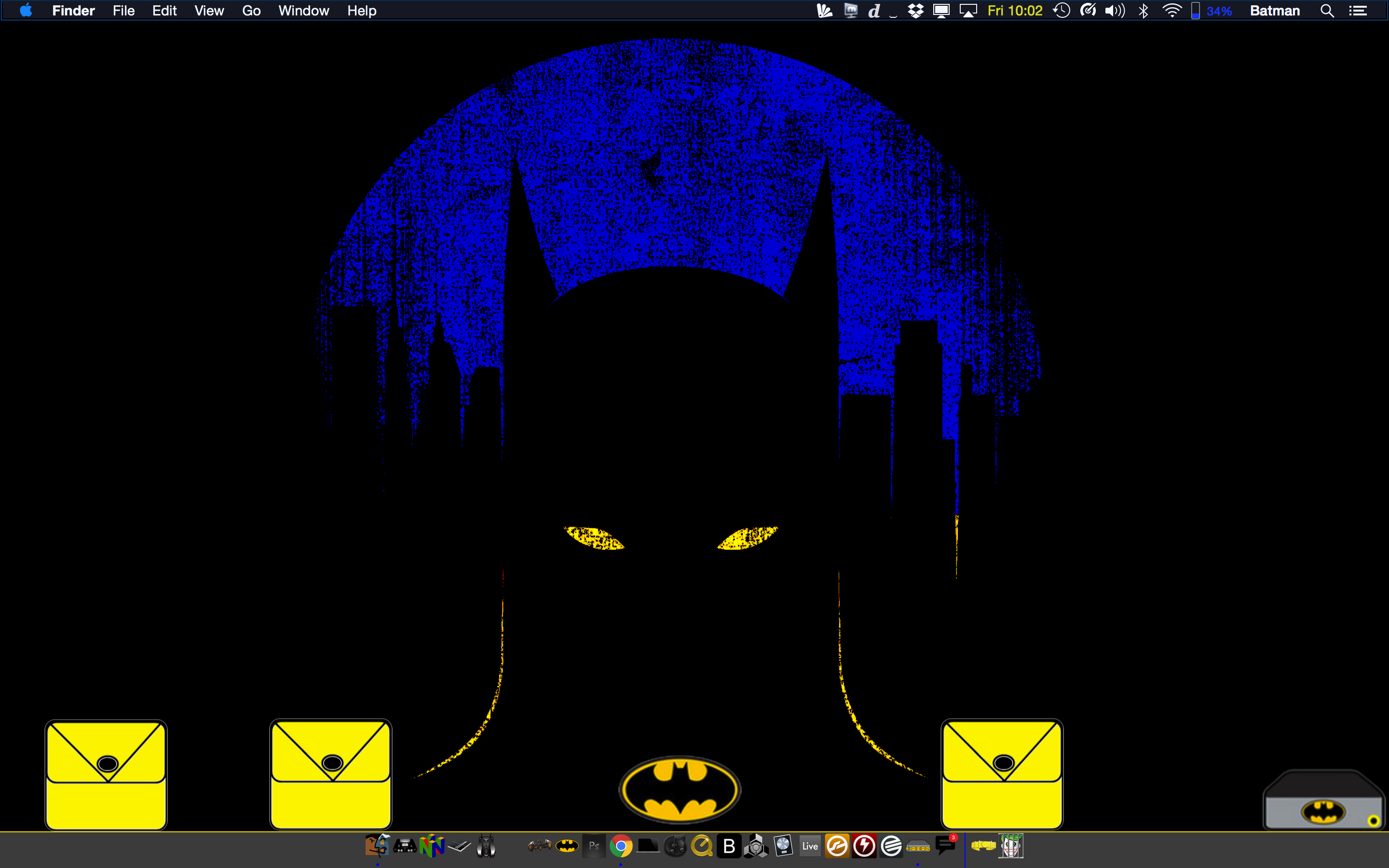This screenshot has width=1389, height=868.
Task: Open Google Chrome in the dock
Action: coord(620,846)
